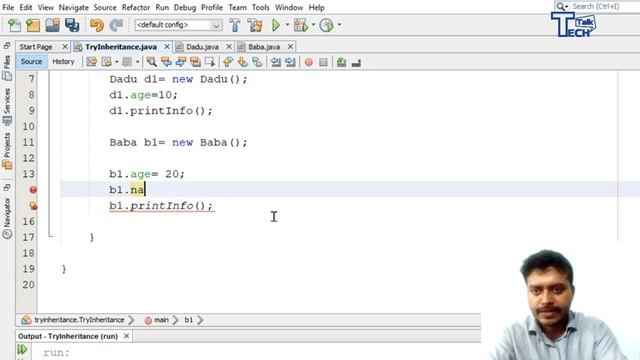
Task: Expand the Profile Project dropdown arrow
Action: (x=339, y=25)
